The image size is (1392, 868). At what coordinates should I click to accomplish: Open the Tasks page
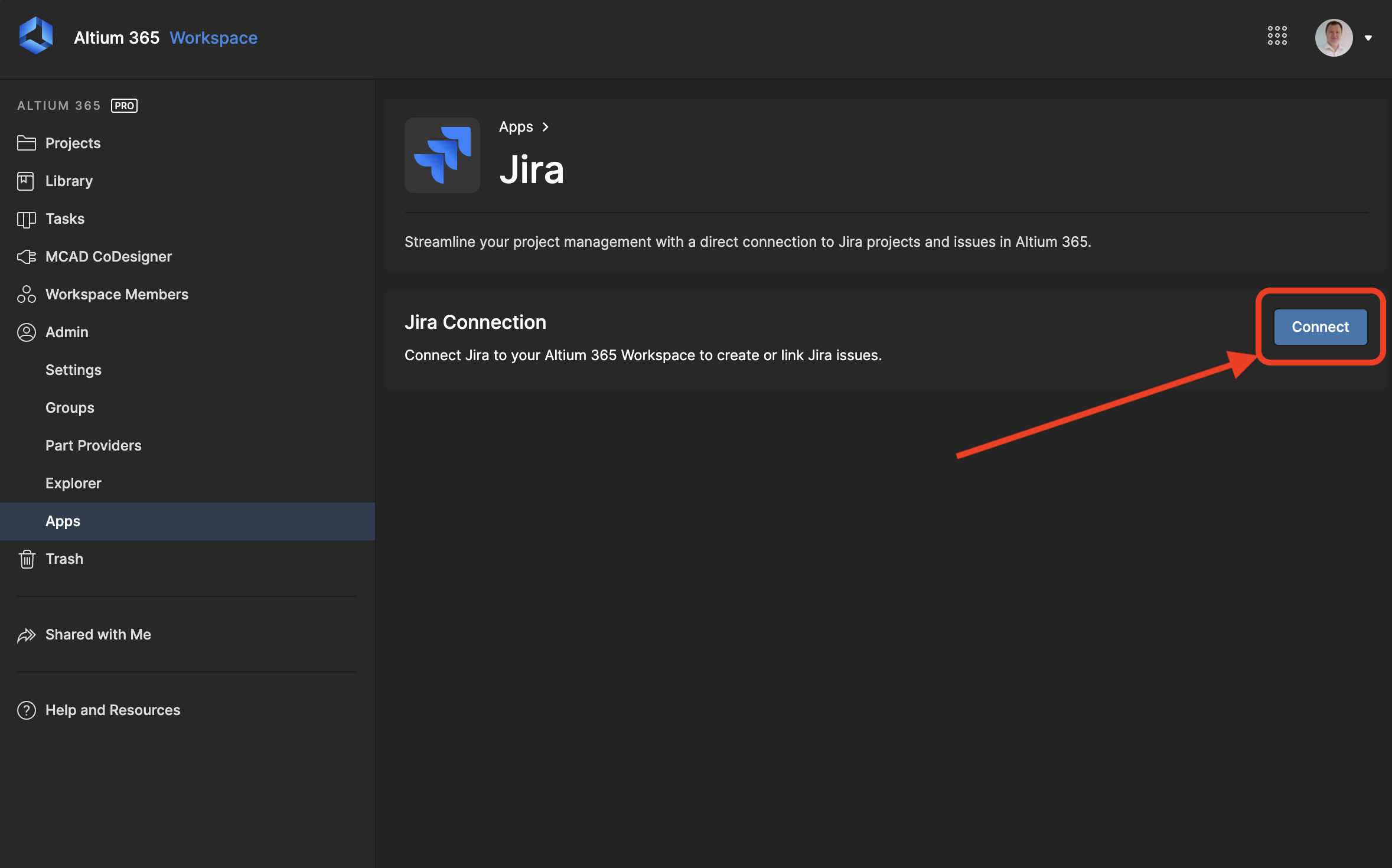tap(187, 218)
